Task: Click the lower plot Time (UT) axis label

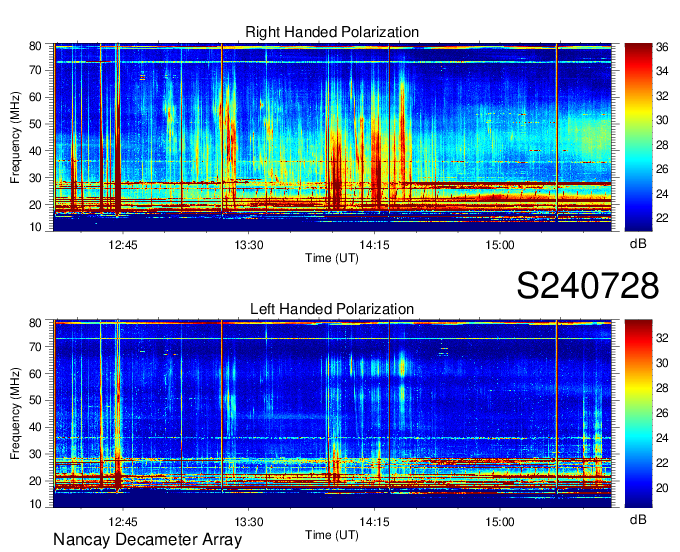Action: click(x=332, y=535)
